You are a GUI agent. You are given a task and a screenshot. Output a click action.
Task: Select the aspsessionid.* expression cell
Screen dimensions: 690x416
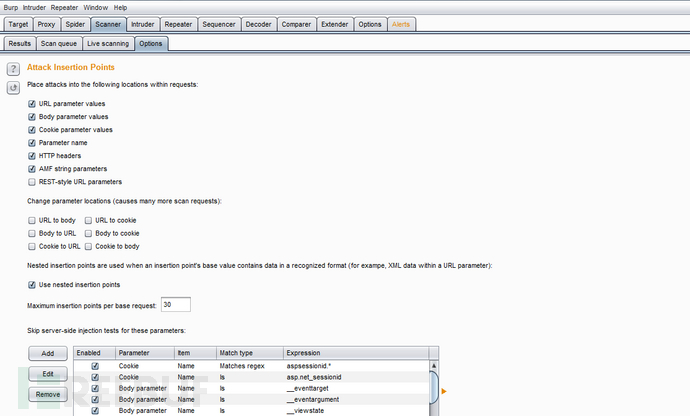click(x=356, y=366)
